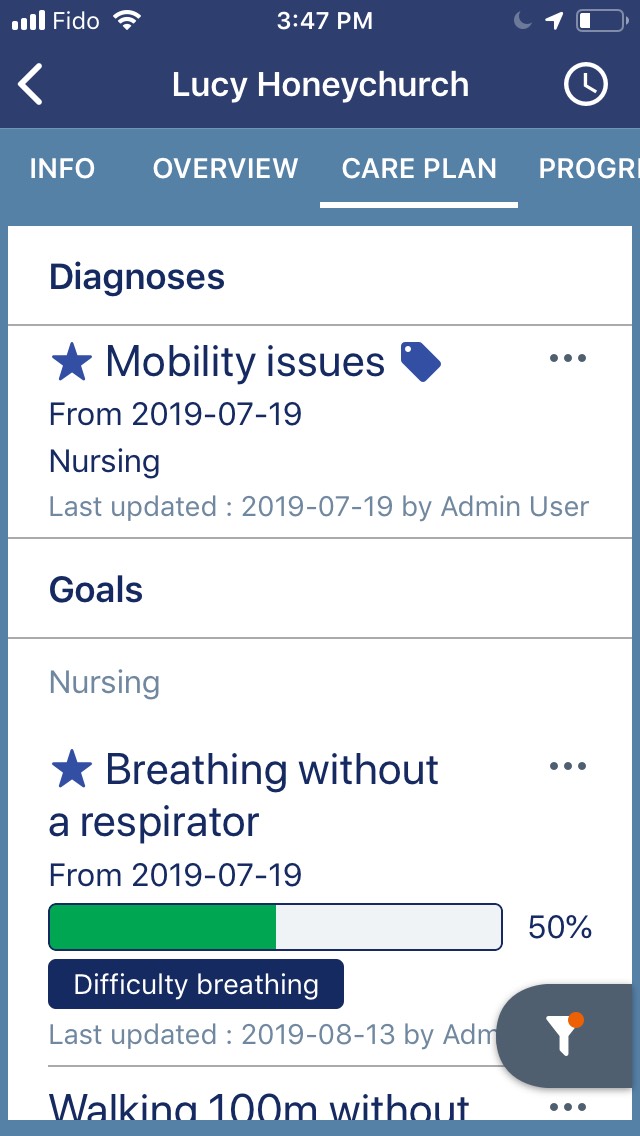
Task: Tap the back arrow icon
Action: pyautogui.click(x=31, y=85)
